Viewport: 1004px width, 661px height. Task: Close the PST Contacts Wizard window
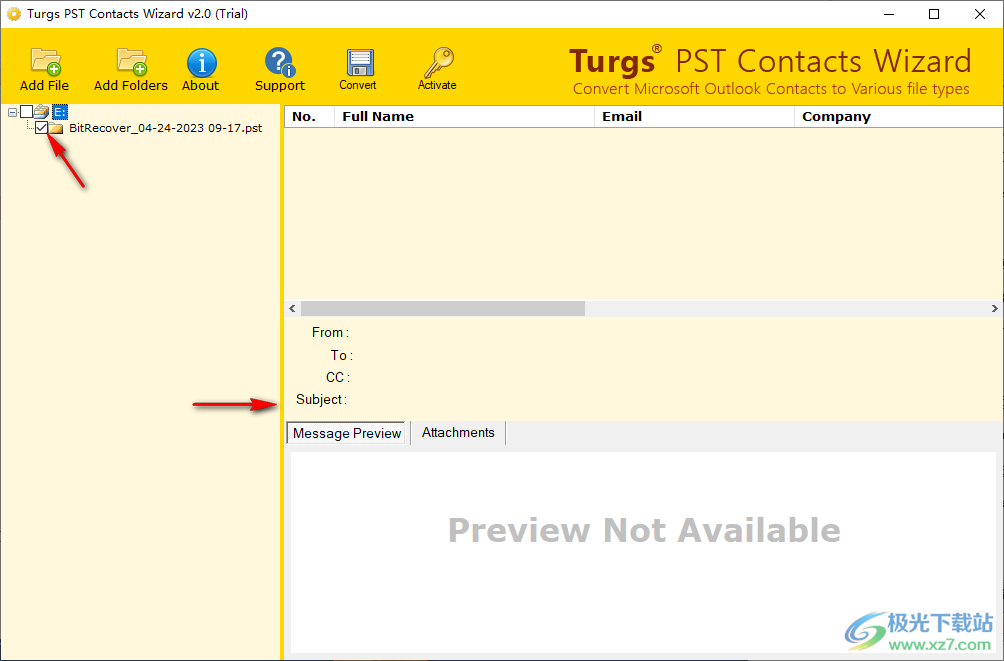[980, 14]
